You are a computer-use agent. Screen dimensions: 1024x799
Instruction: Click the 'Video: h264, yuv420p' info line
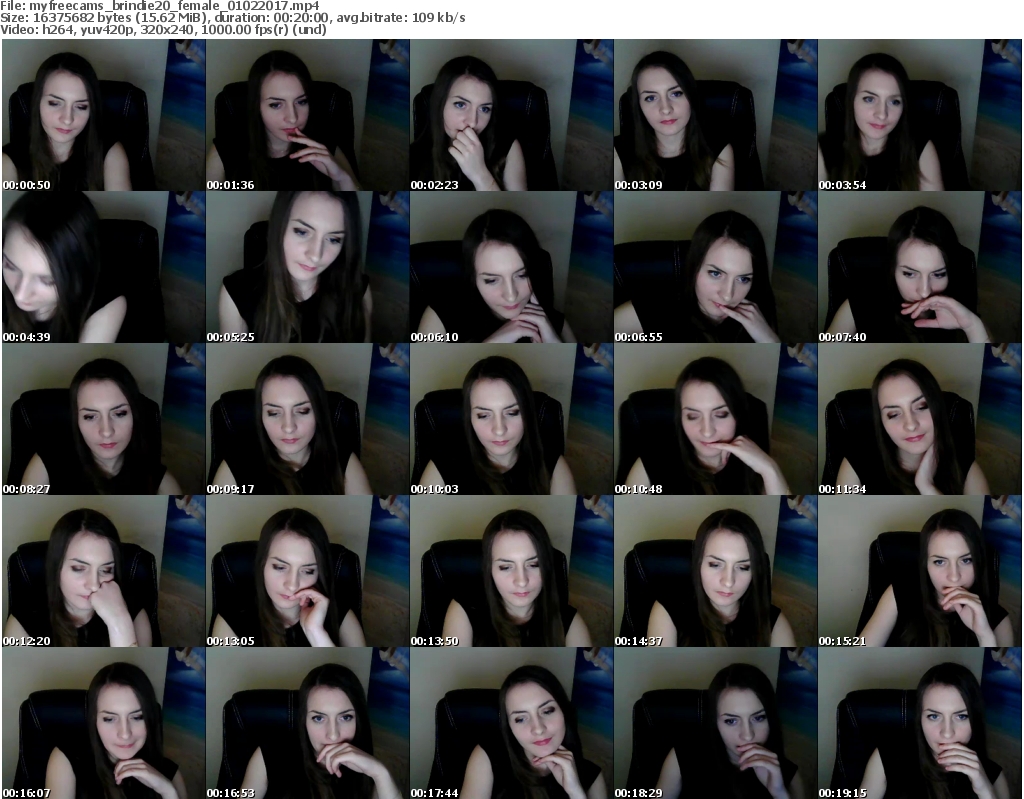[163, 29]
